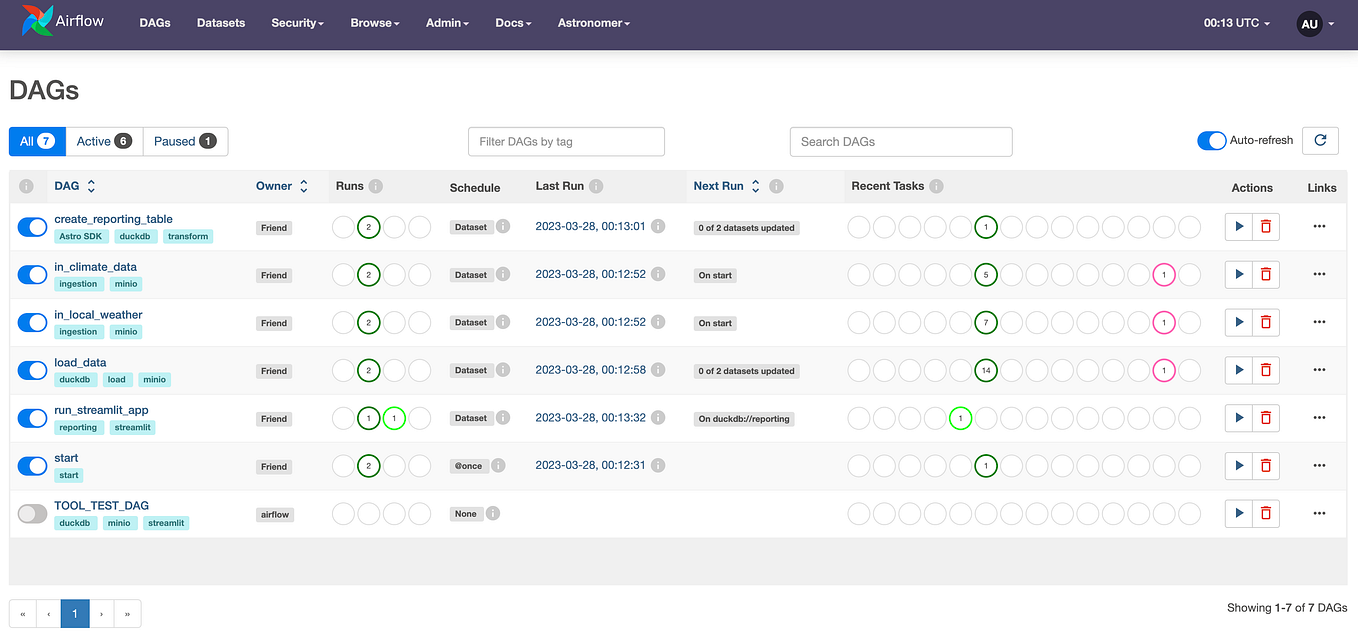Filter DAGs by the ingestion tag
1358x642 pixels.
click(78, 284)
